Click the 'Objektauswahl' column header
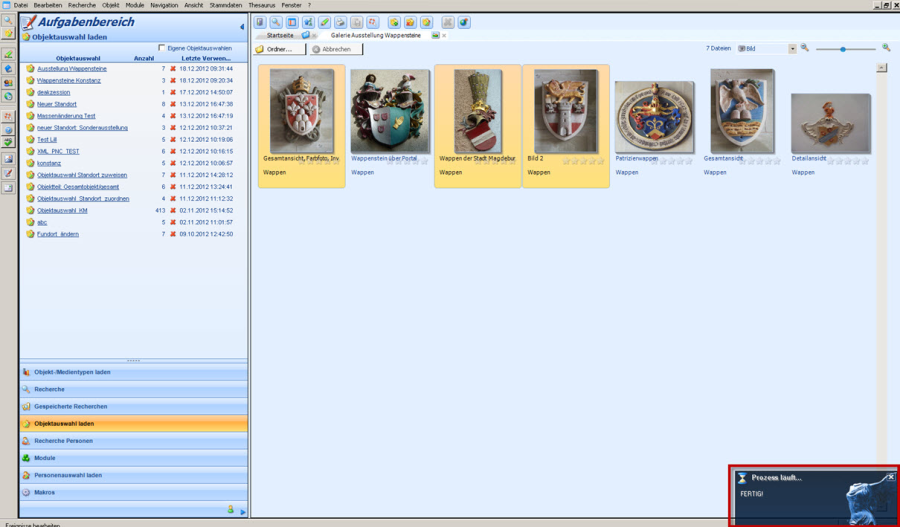Screen dimensions: 900x527 tap(78, 58)
